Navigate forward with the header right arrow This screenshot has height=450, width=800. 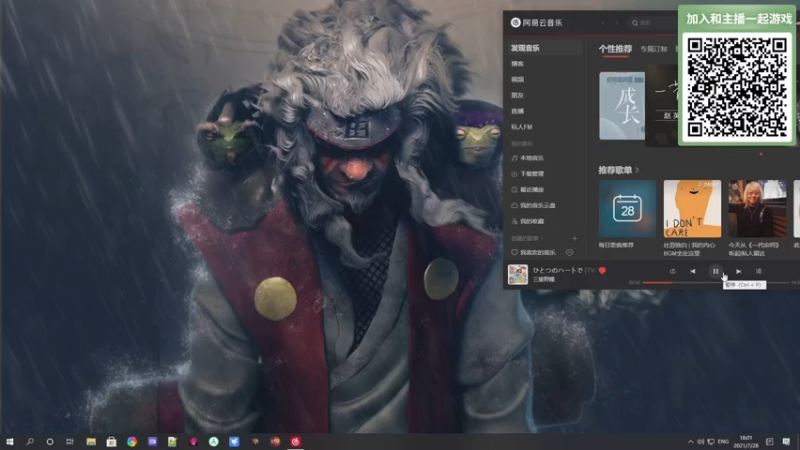click(617, 23)
